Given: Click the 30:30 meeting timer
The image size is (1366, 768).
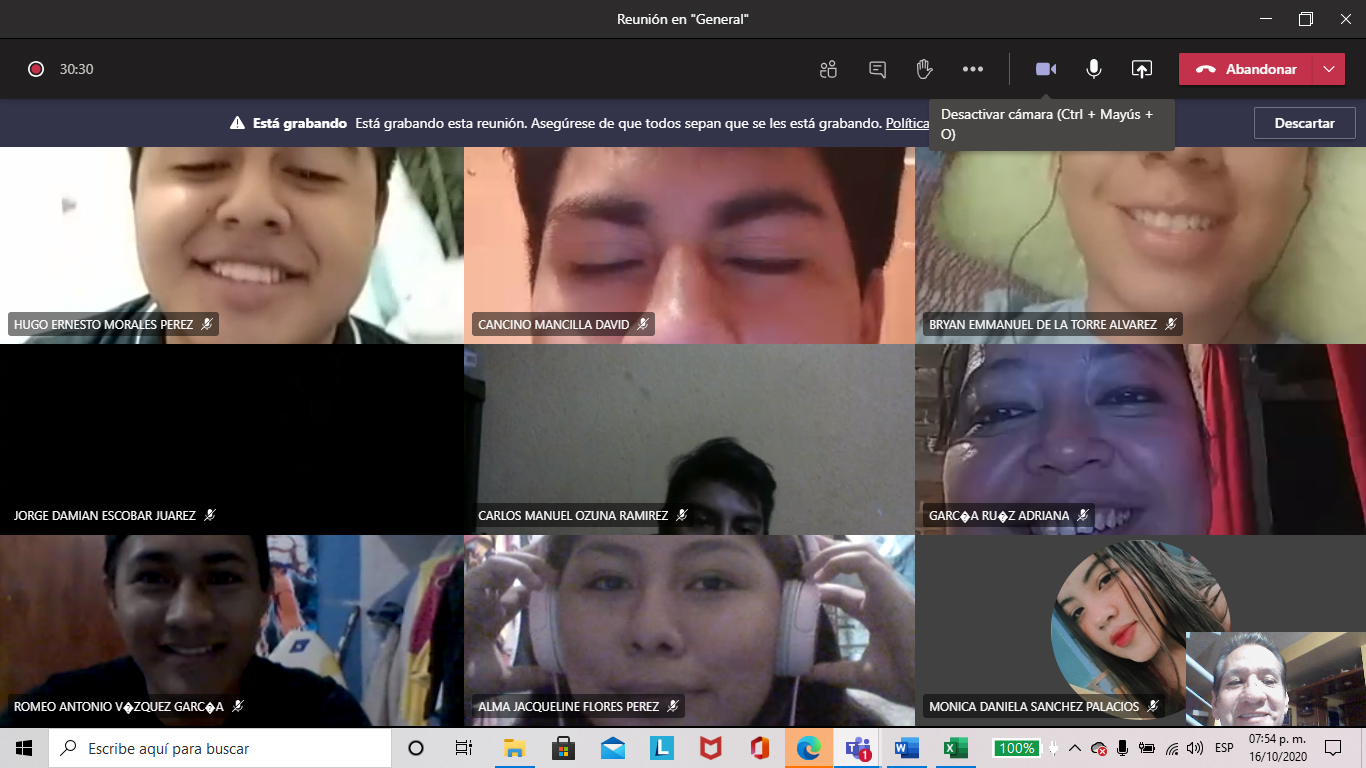Looking at the screenshot, I should 77,69.
